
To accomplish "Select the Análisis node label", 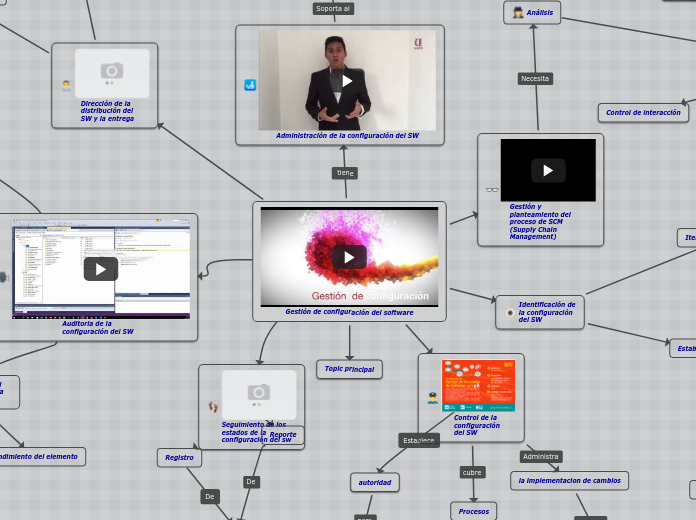I will coord(540,12).
